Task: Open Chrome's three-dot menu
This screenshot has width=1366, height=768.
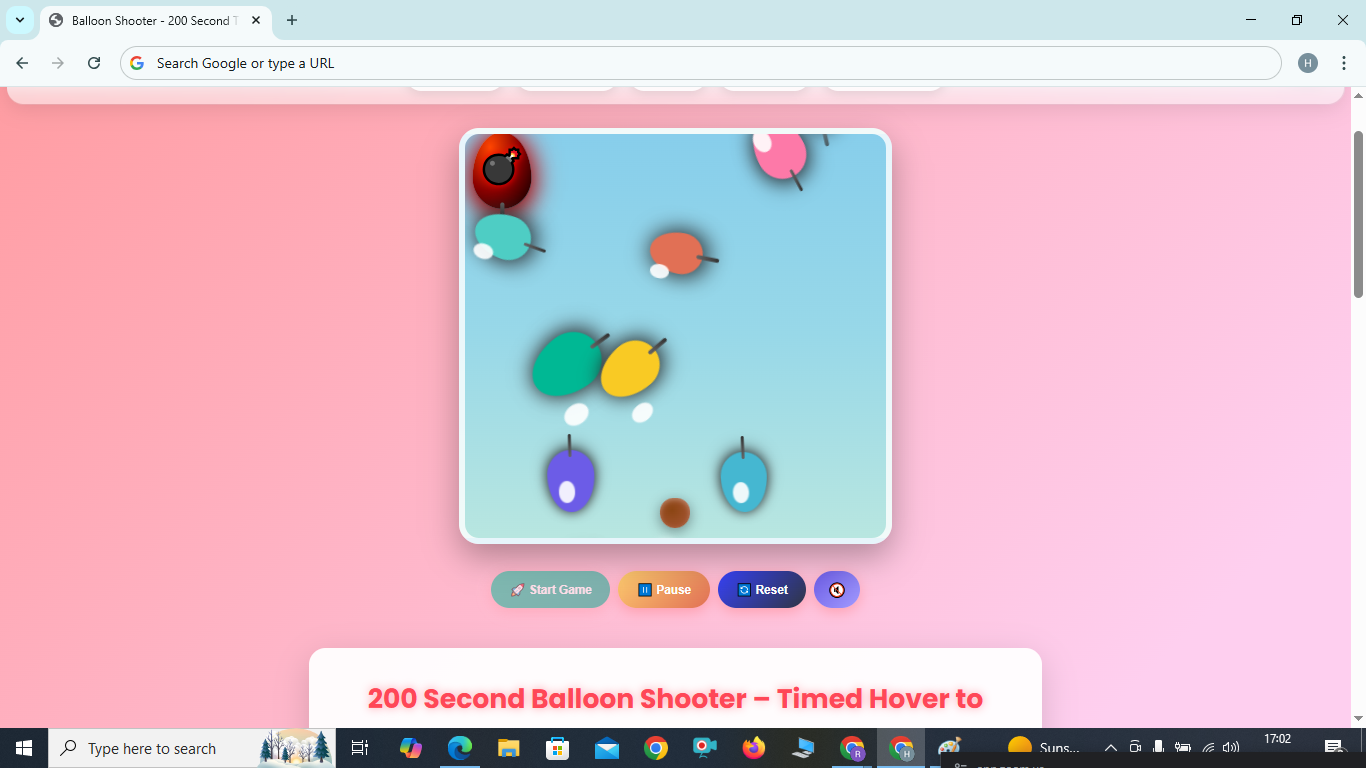Action: (1344, 62)
